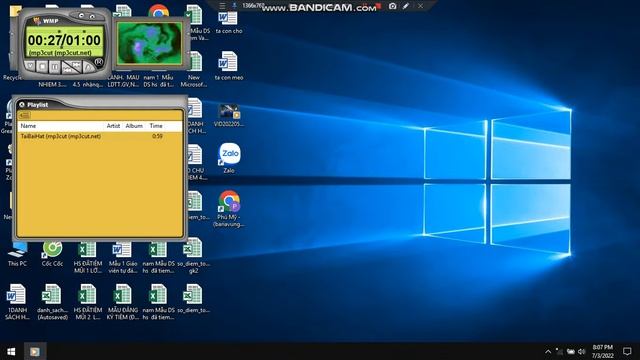Select the TaiBaiHat track in the playlist
Viewport: 640px width, 360px height.
[x=61, y=136]
